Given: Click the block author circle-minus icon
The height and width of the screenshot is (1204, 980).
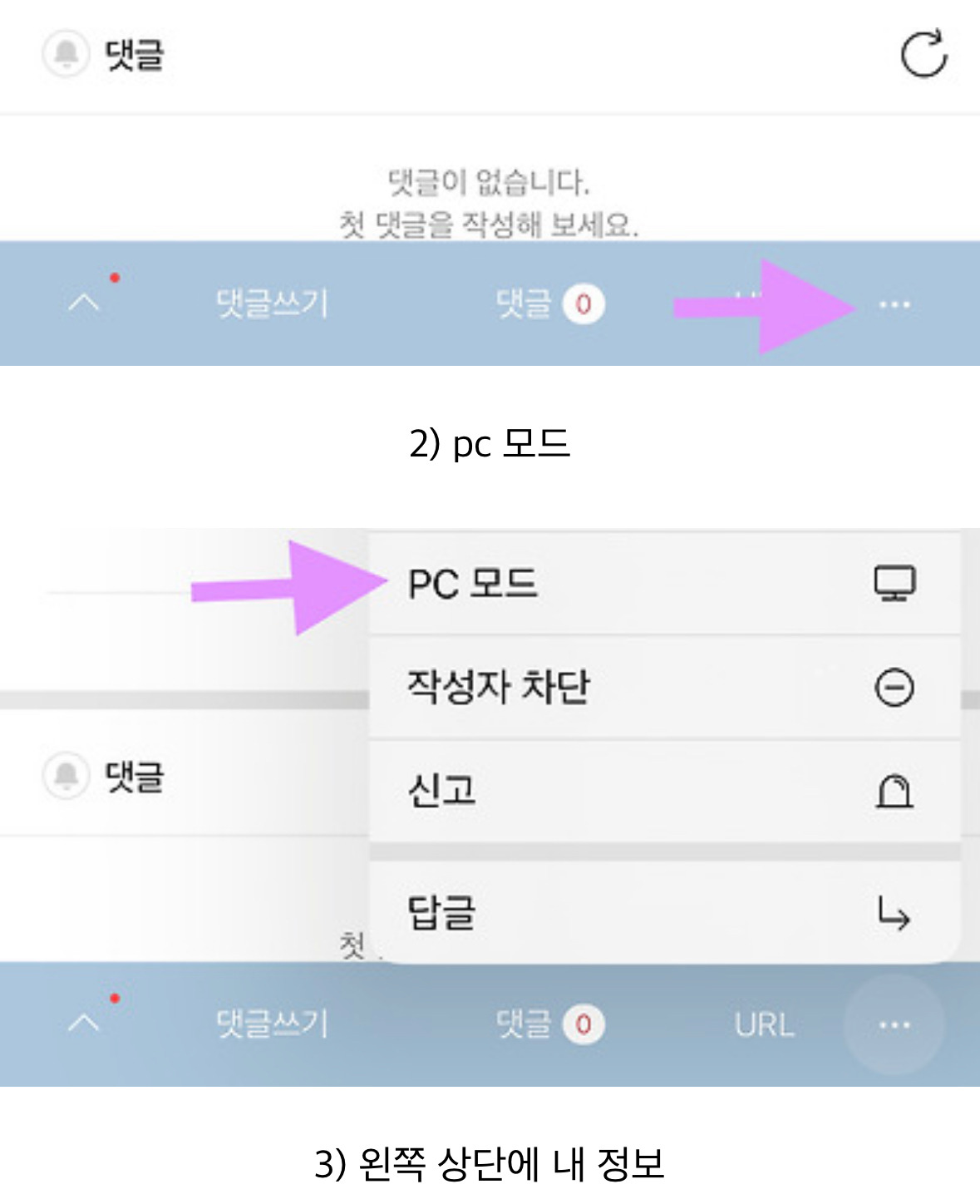Looking at the screenshot, I should point(894,688).
